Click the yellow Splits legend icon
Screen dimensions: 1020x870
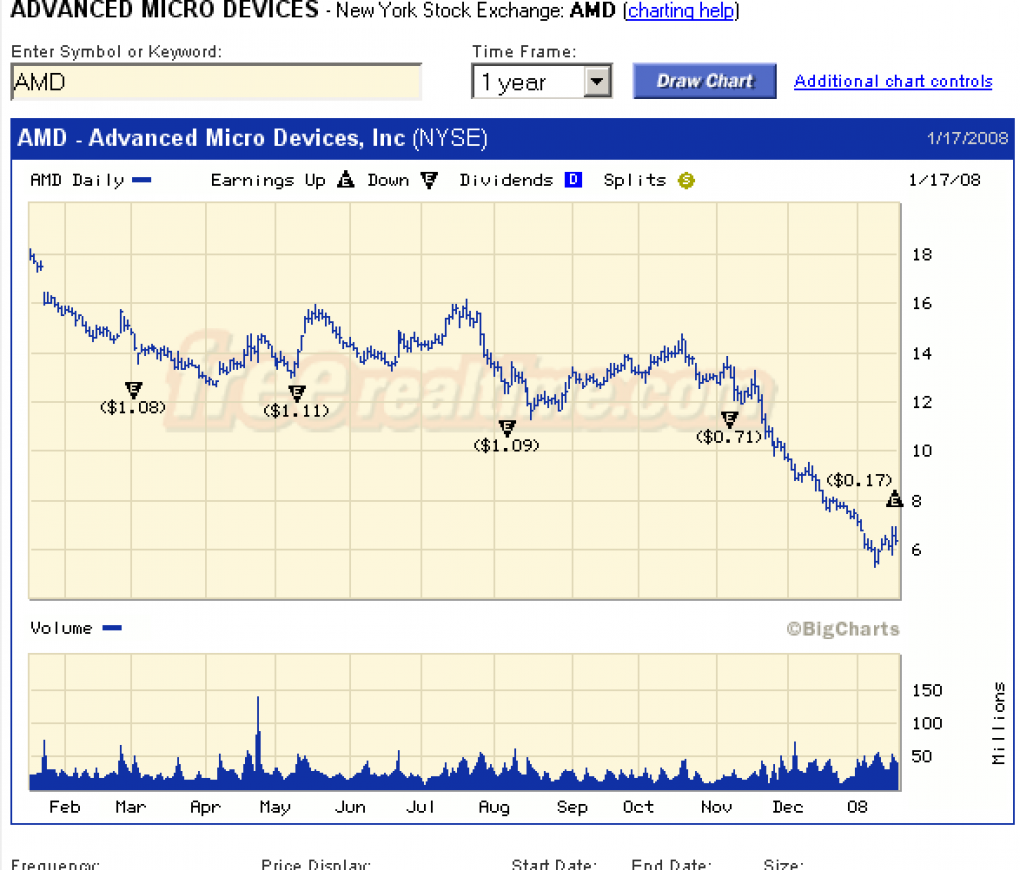686,180
